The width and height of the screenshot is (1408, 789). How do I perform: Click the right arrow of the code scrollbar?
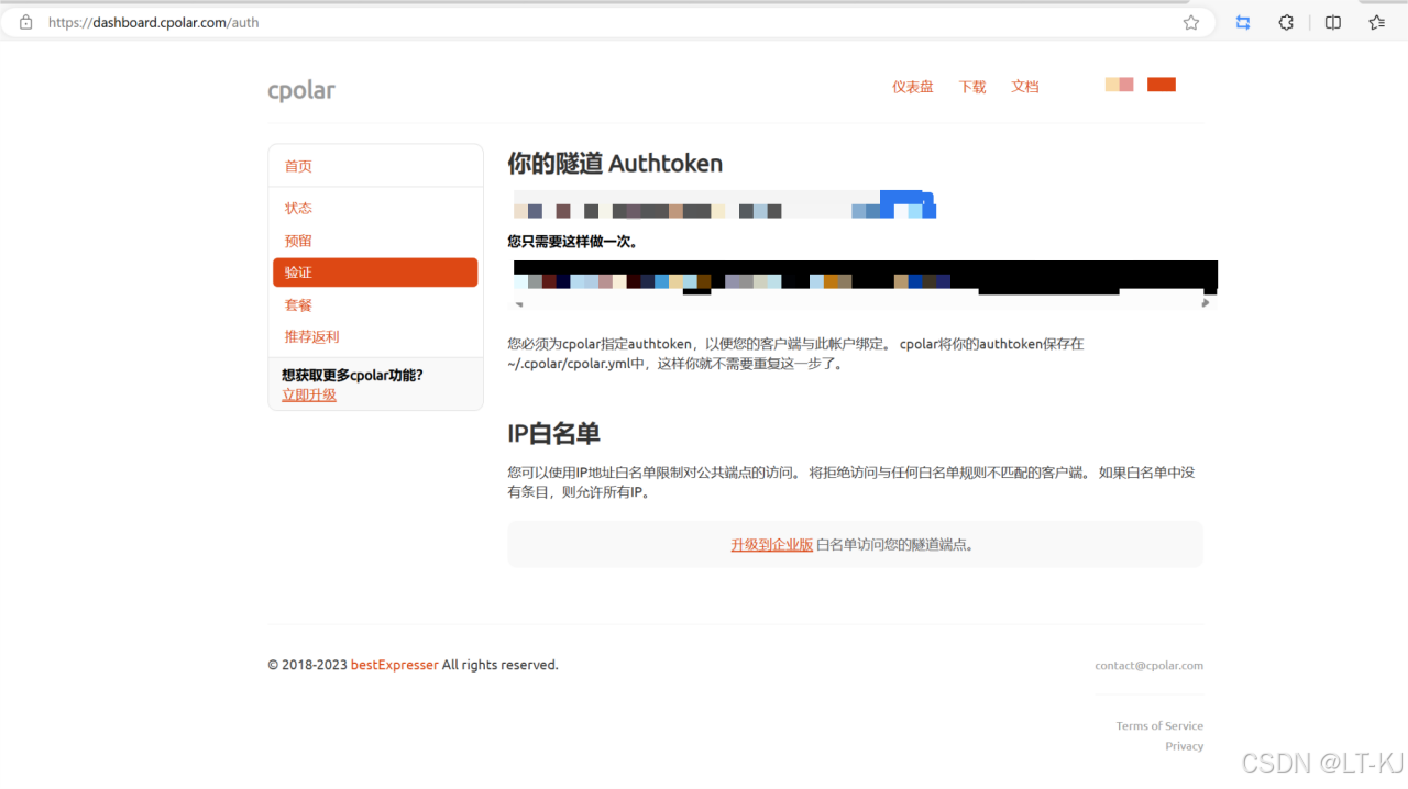(1205, 303)
